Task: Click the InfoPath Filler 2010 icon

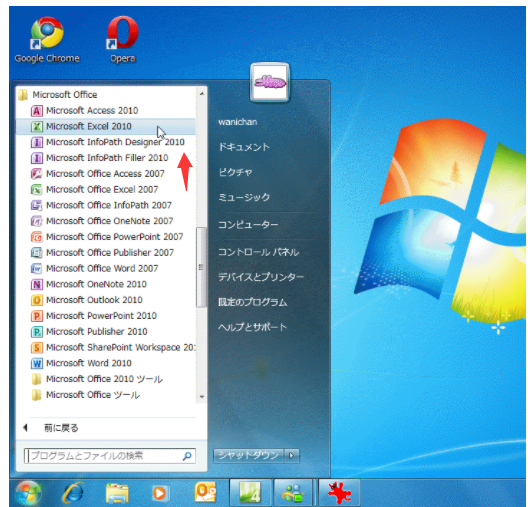Action: click(37, 158)
